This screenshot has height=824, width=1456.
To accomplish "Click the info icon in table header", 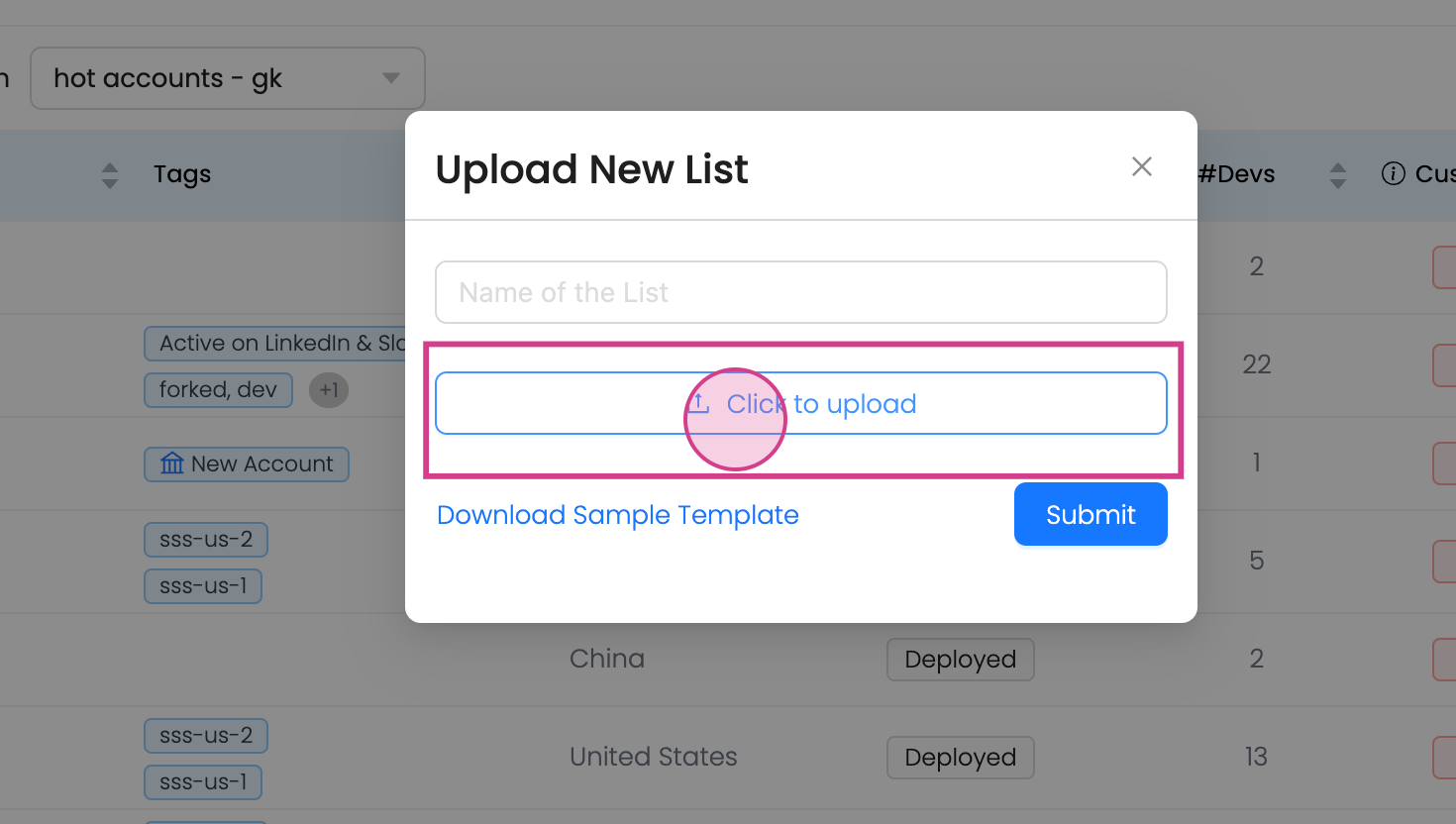I will click(x=1393, y=174).
